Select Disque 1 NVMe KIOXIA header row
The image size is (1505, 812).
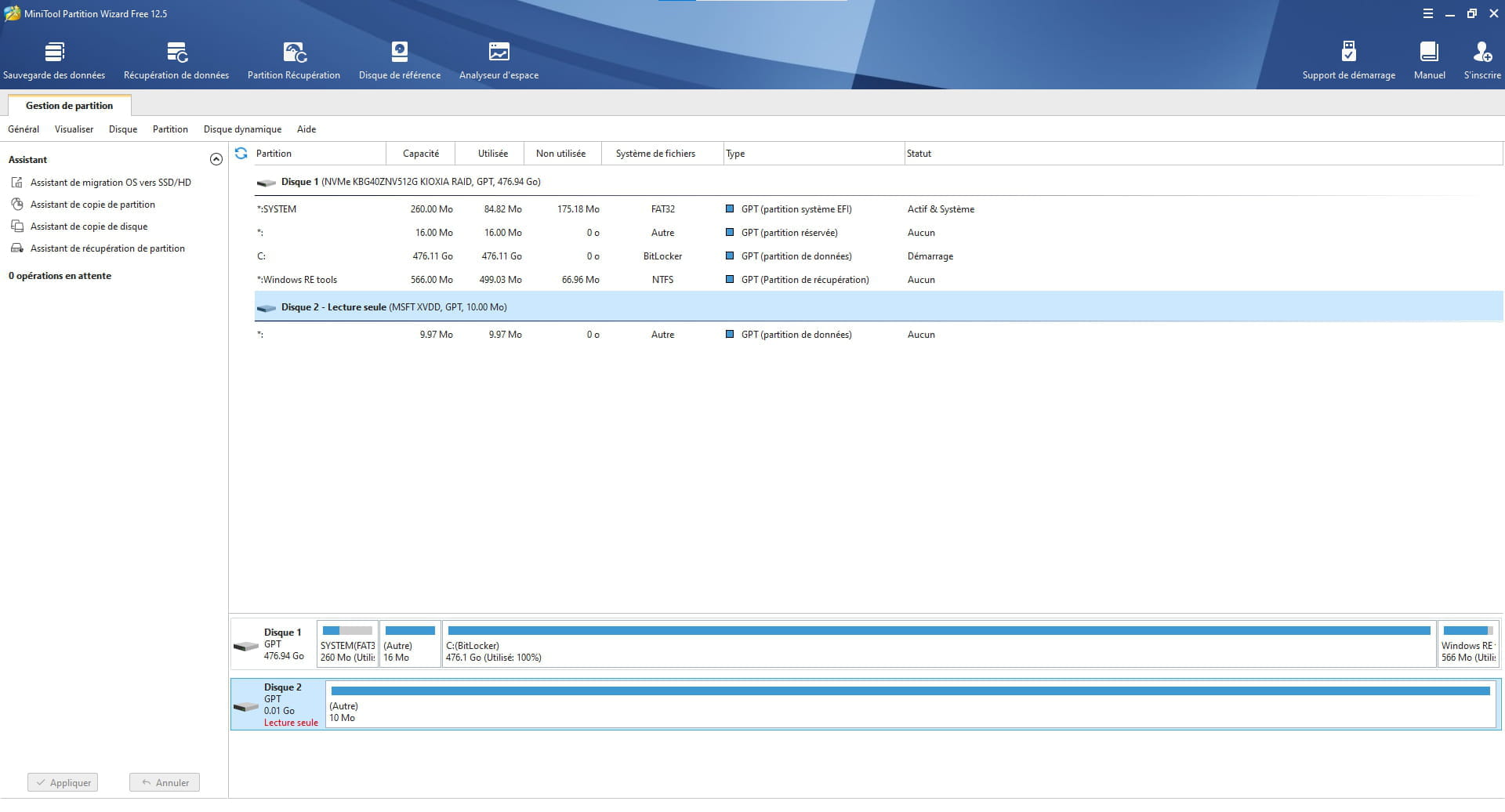pyautogui.click(x=878, y=182)
